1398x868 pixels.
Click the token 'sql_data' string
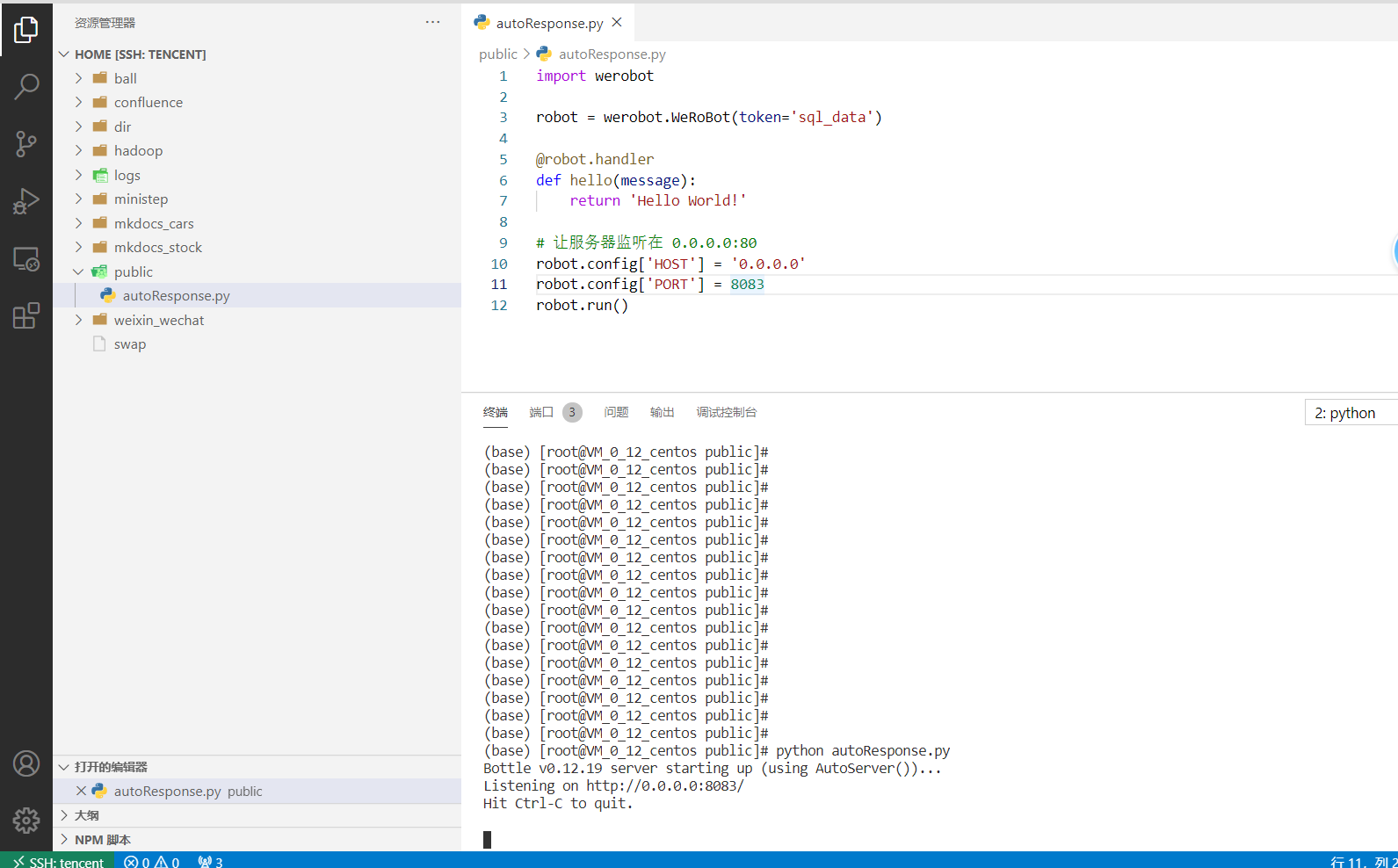[x=832, y=117]
